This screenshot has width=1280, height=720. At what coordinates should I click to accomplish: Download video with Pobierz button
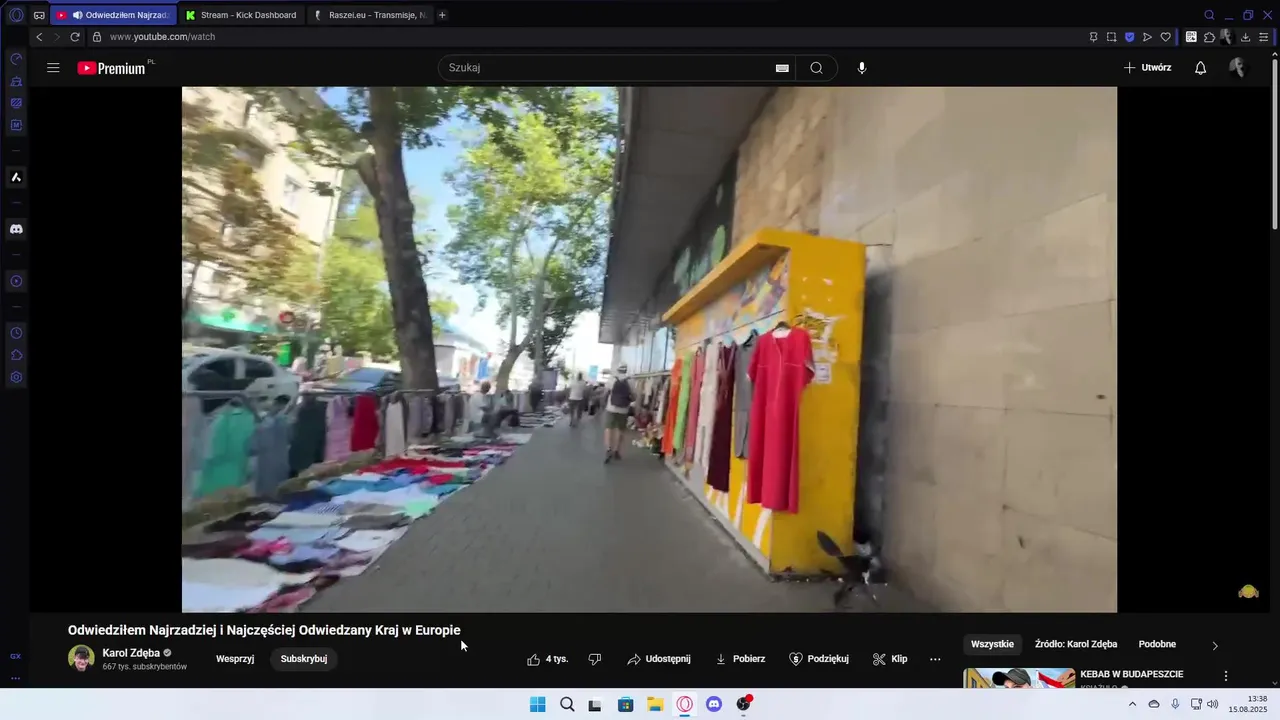coord(740,659)
